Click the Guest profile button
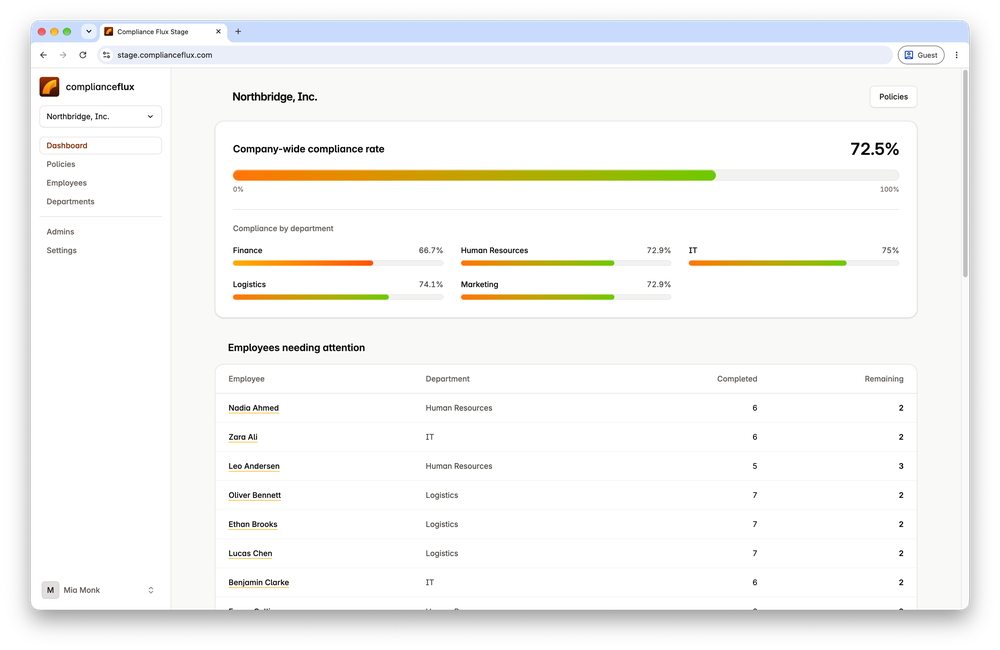Screen dimensions: 1000x650 921,55
